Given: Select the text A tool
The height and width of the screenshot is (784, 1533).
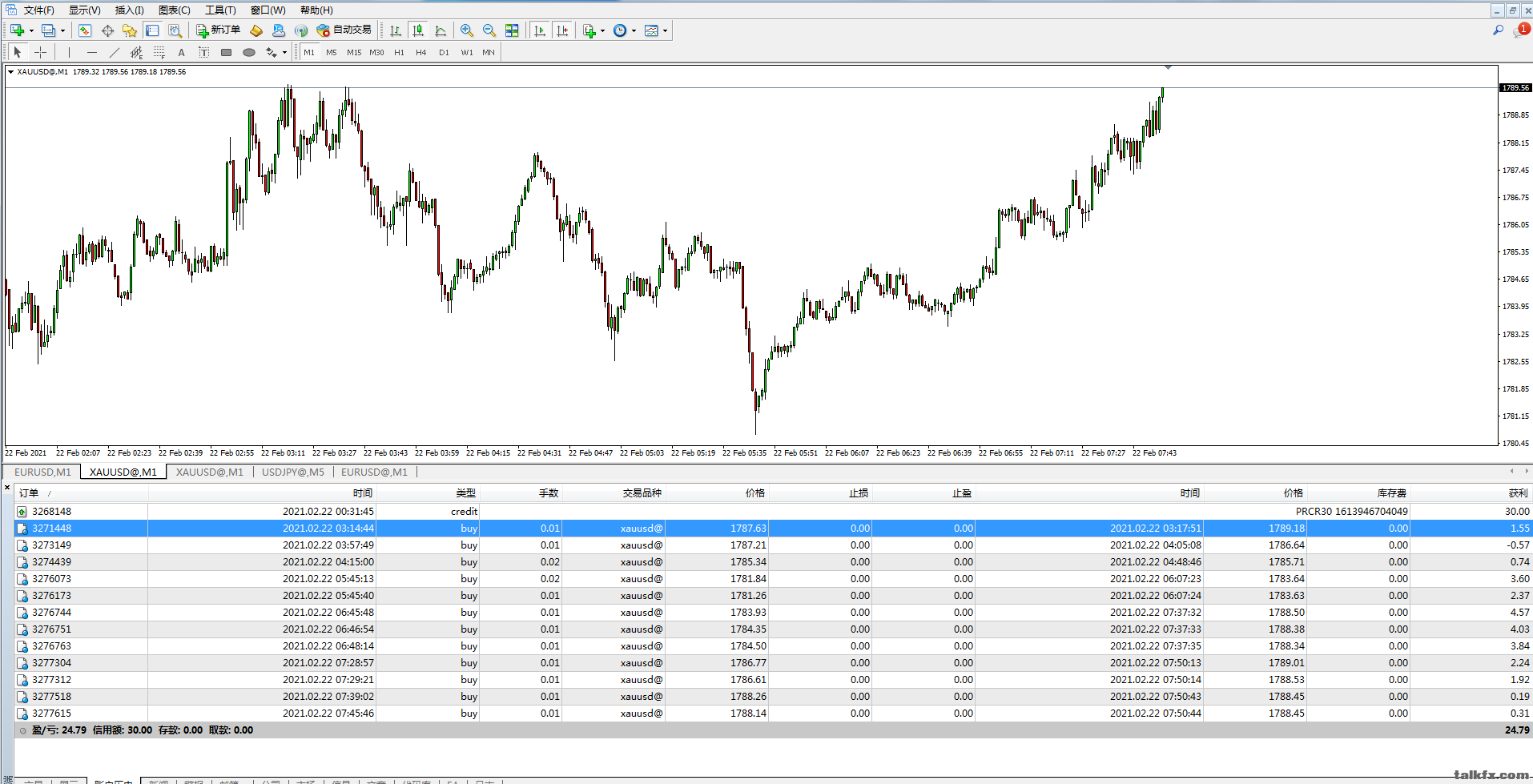Looking at the screenshot, I should point(181,53).
